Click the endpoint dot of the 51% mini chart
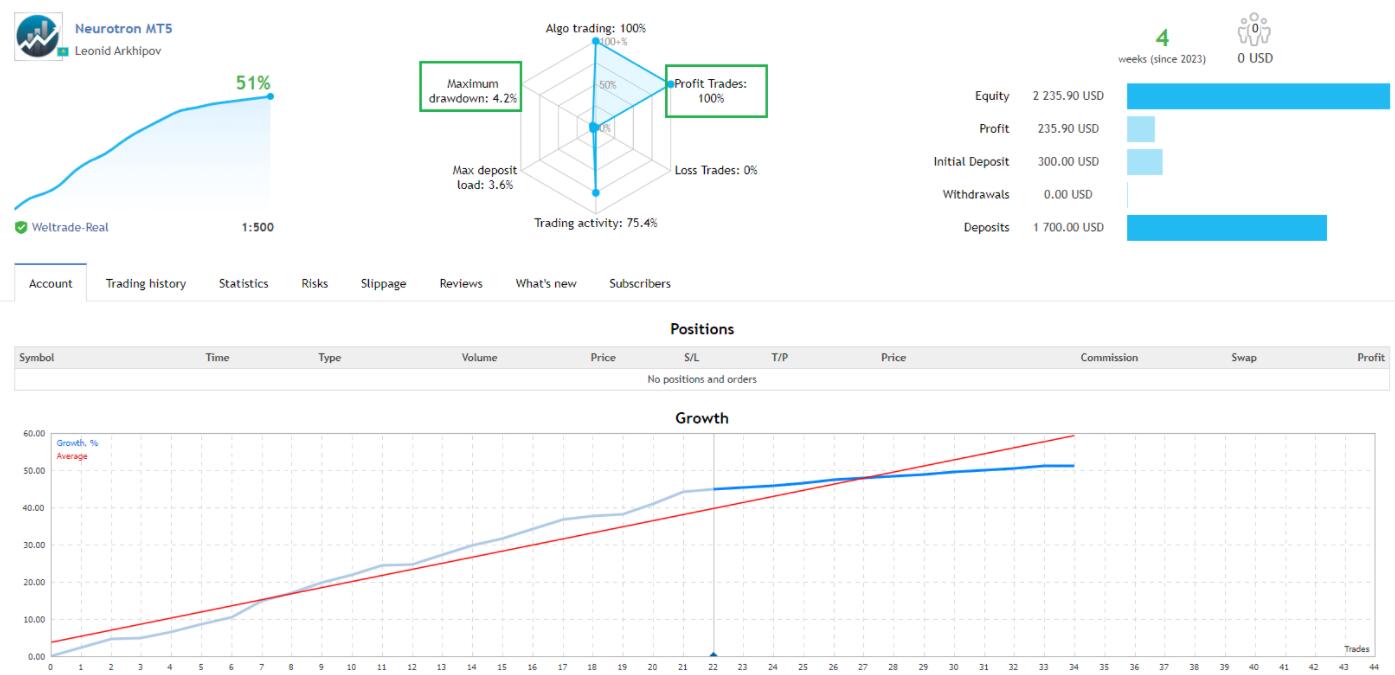The image size is (1395, 675). (x=270, y=96)
